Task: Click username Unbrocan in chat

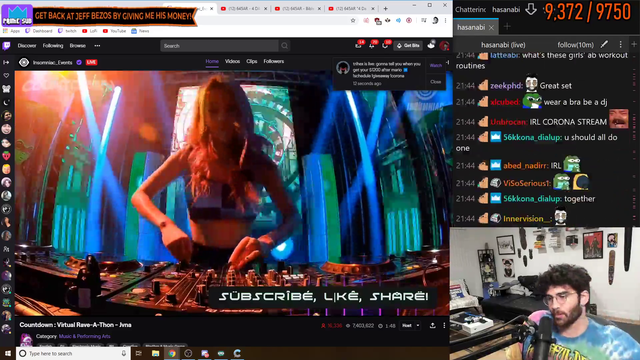Action: pyautogui.click(x=509, y=122)
